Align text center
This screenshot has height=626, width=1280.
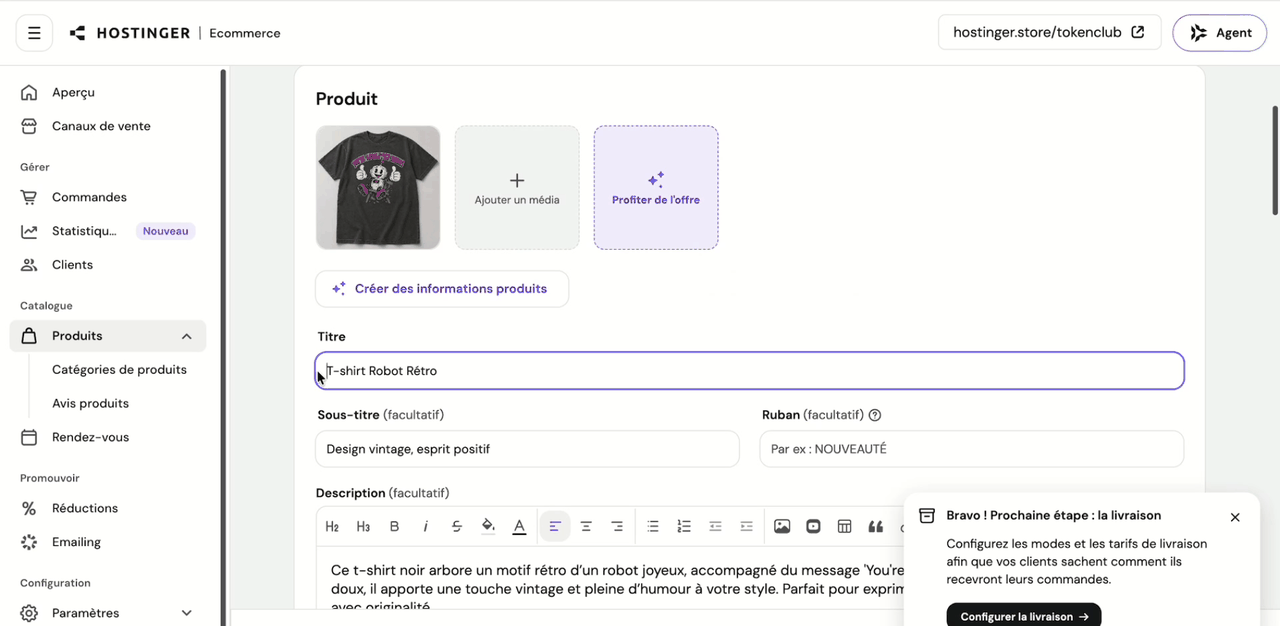(x=586, y=526)
